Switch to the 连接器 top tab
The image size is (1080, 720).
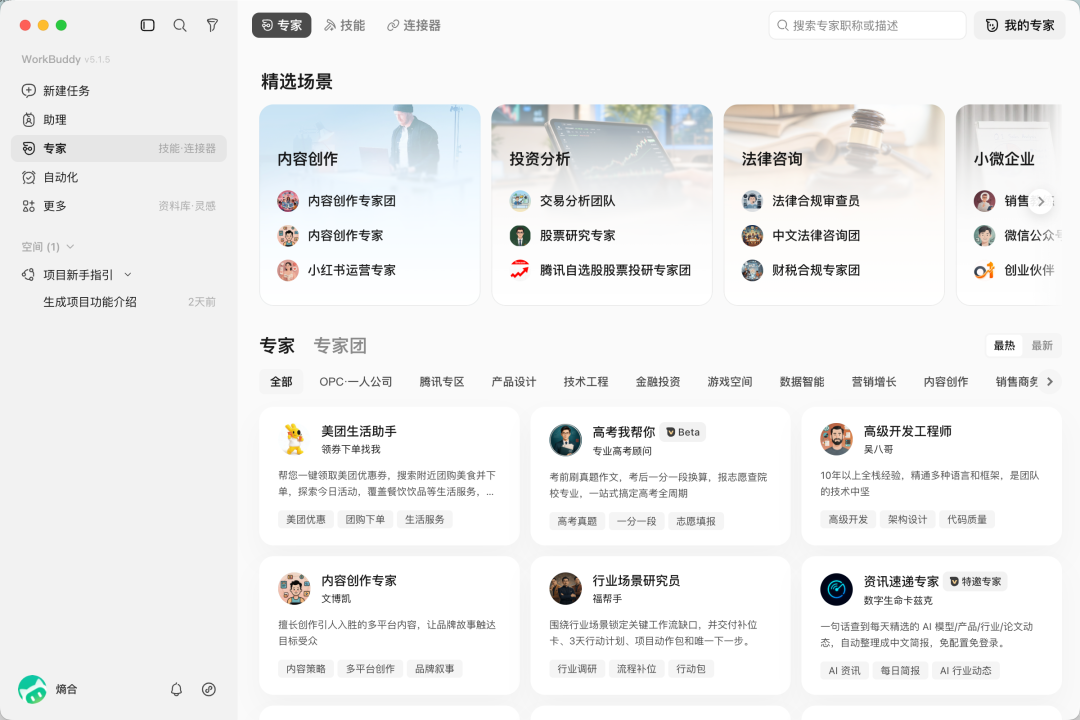click(413, 25)
